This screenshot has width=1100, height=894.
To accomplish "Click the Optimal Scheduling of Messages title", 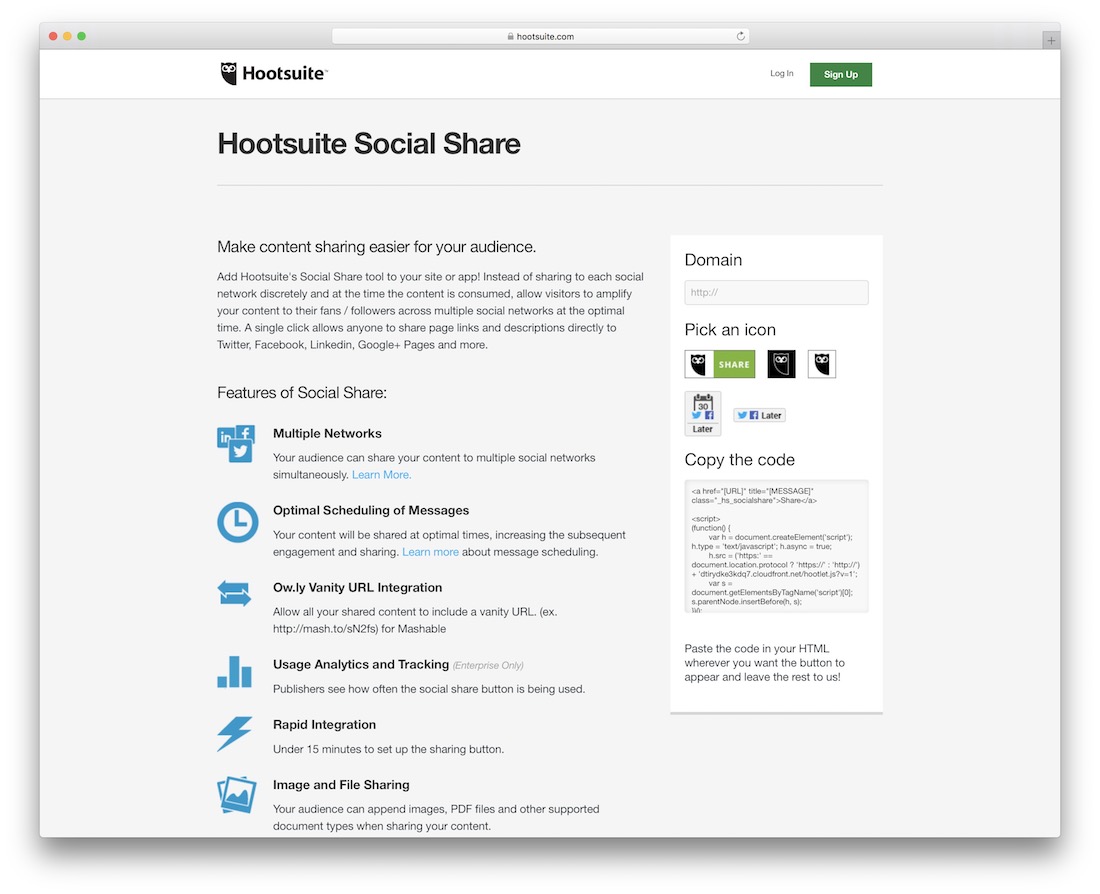I will click(x=371, y=511).
